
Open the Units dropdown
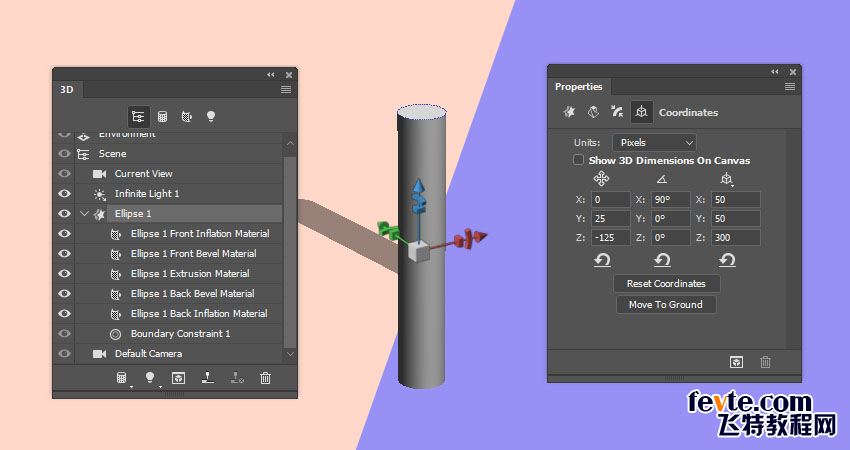pyautogui.click(x=654, y=143)
